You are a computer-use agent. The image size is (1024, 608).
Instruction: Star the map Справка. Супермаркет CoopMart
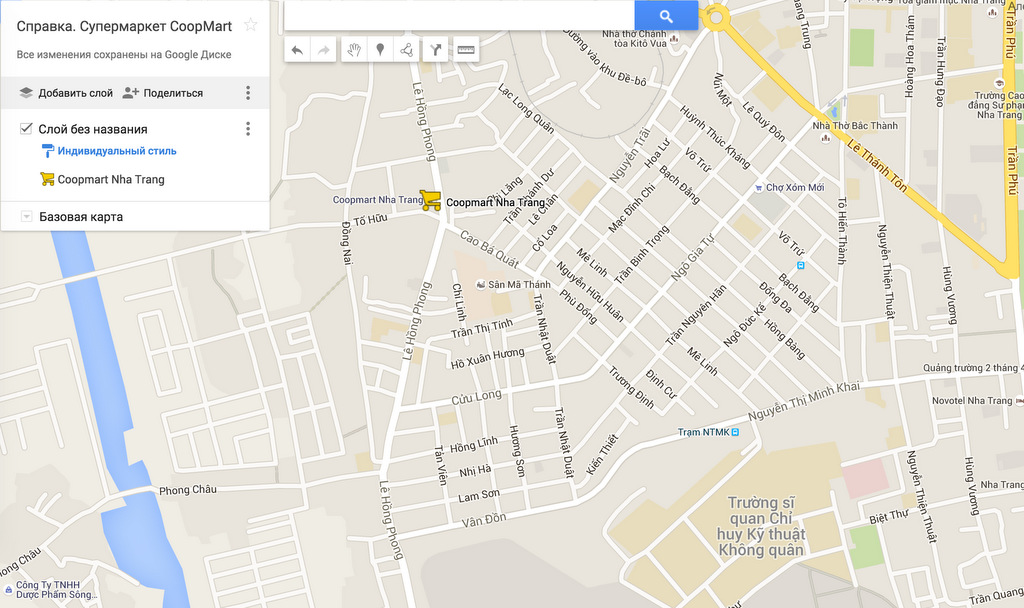click(x=250, y=25)
